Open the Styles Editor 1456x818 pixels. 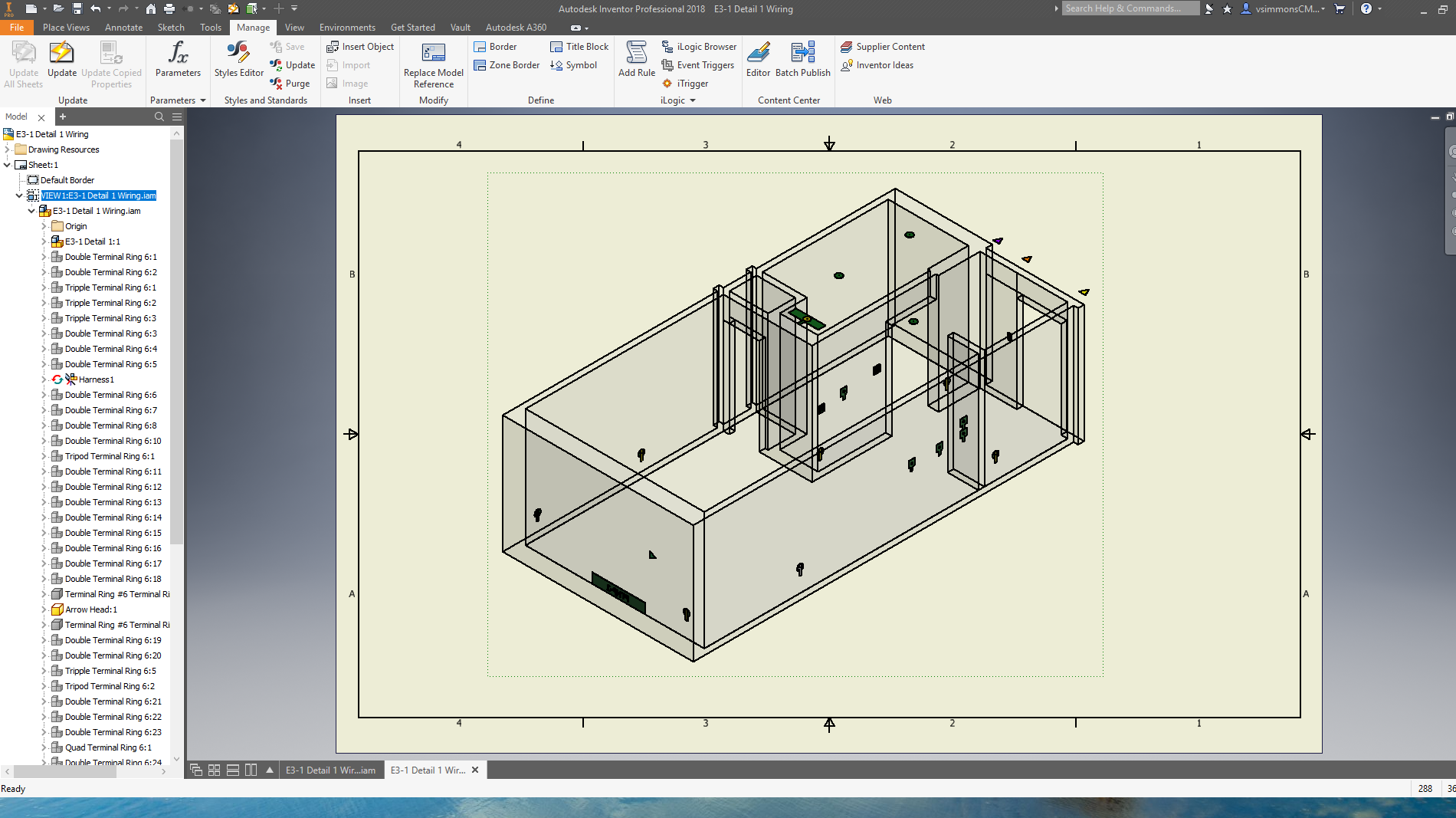pyautogui.click(x=238, y=61)
